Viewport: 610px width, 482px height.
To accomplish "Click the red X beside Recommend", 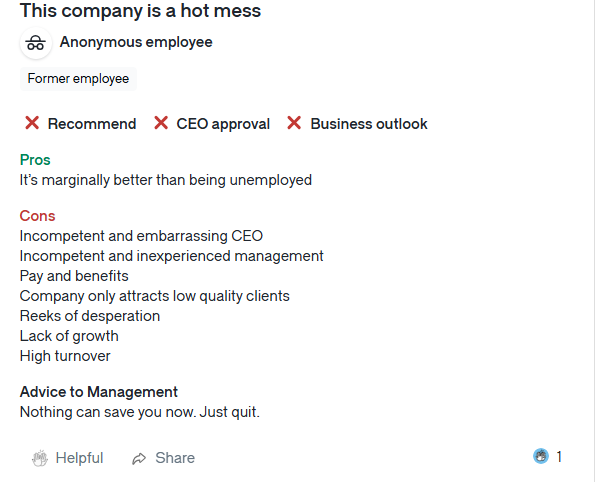I will click(32, 123).
